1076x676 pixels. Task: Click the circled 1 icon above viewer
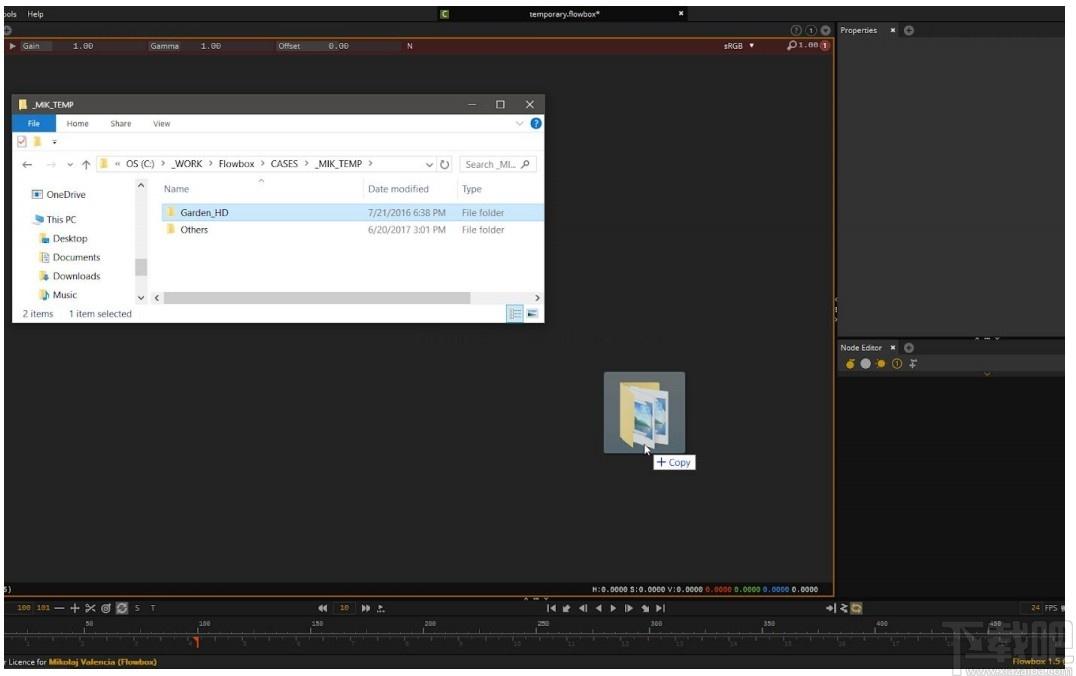tap(810, 30)
